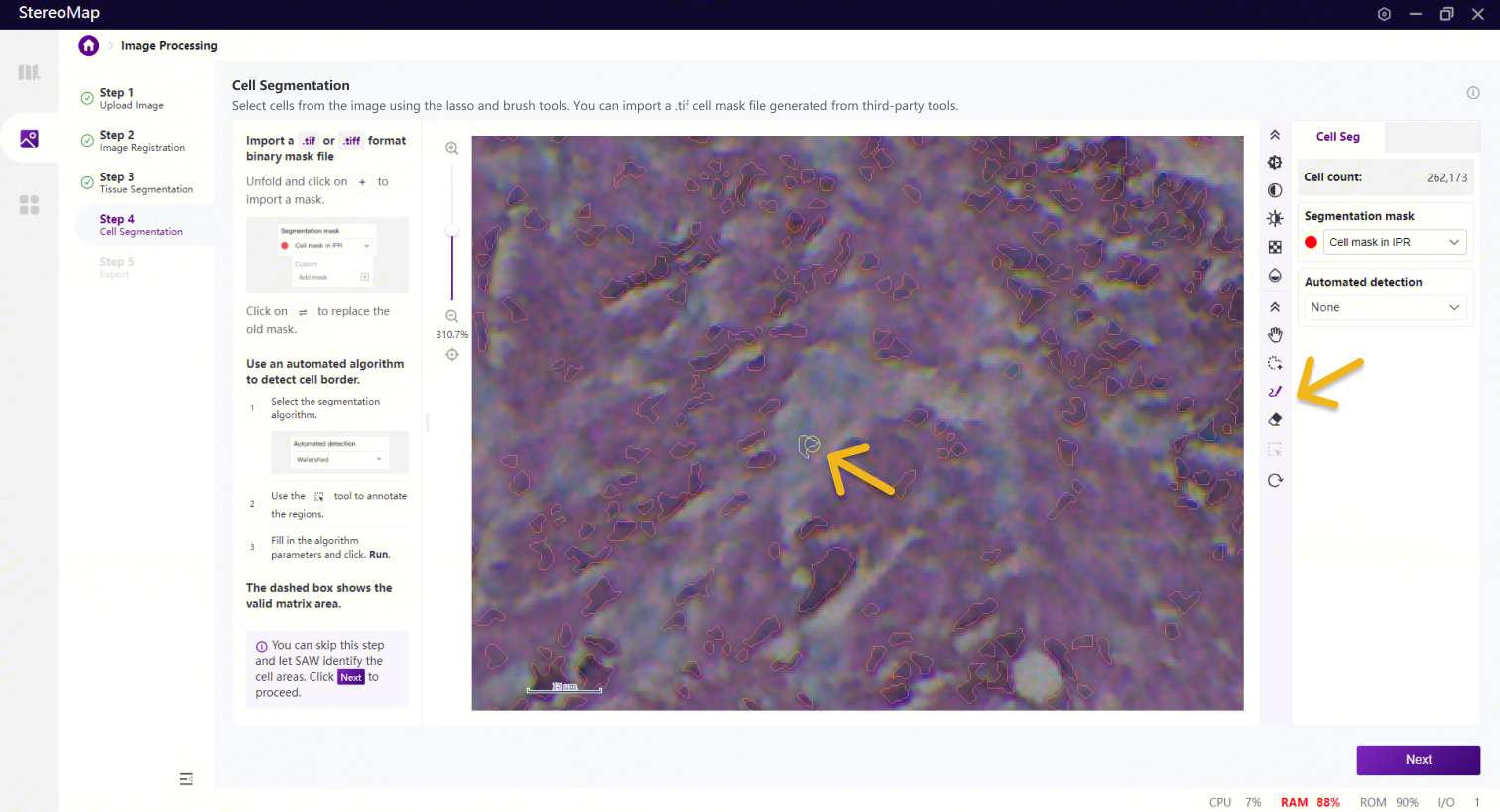This screenshot has width=1500, height=812.
Task: Open the Segmentation mask dropdown
Action: tap(1395, 242)
